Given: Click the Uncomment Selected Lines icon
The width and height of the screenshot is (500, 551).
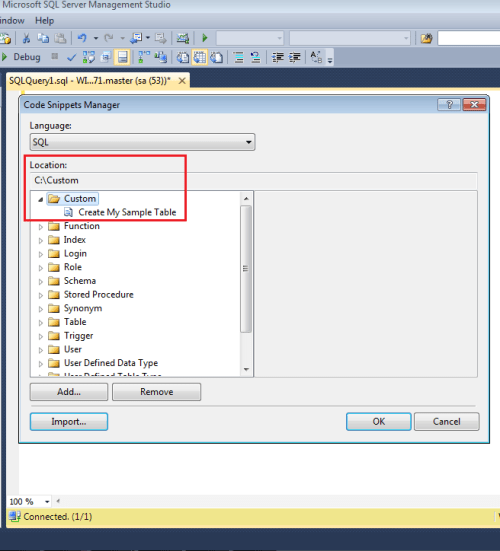Looking at the screenshot, I should (255, 57).
